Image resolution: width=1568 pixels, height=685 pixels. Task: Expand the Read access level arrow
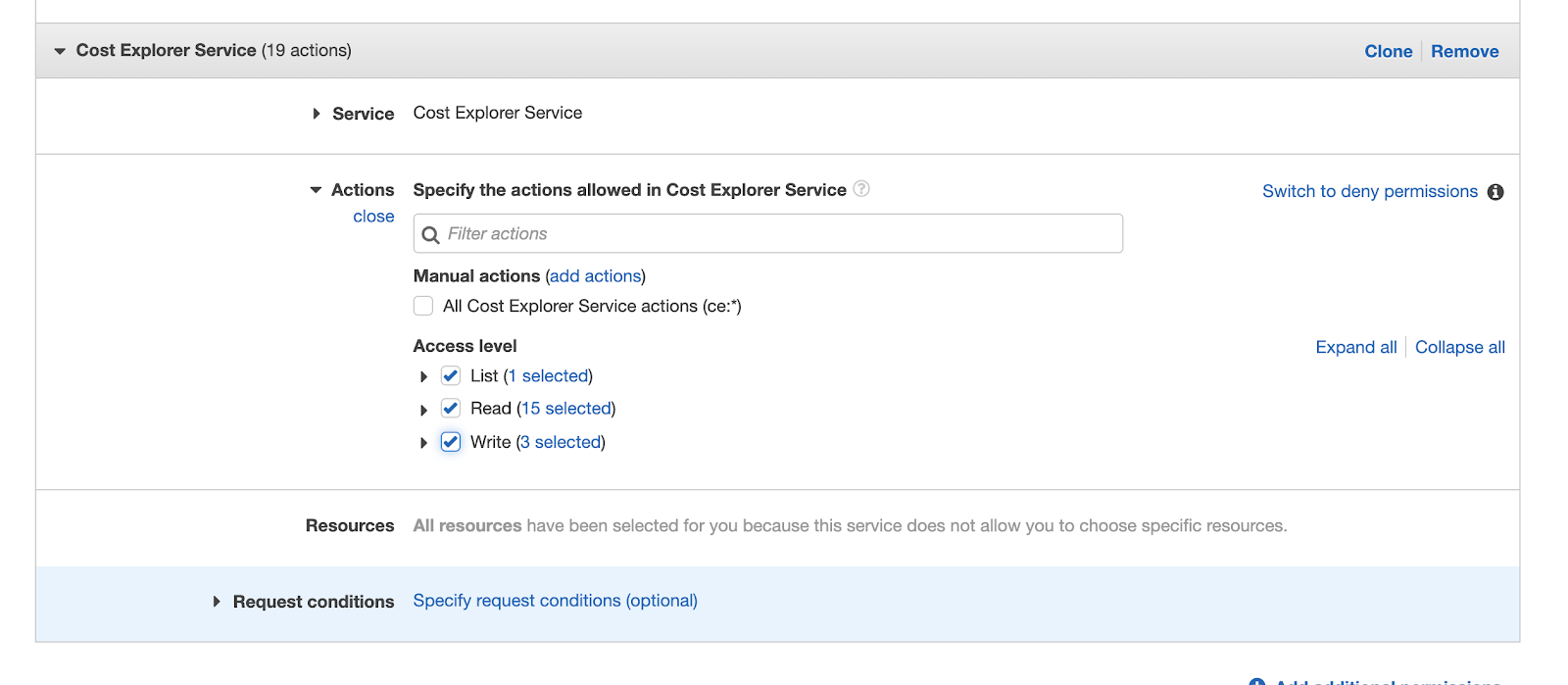[423, 410]
